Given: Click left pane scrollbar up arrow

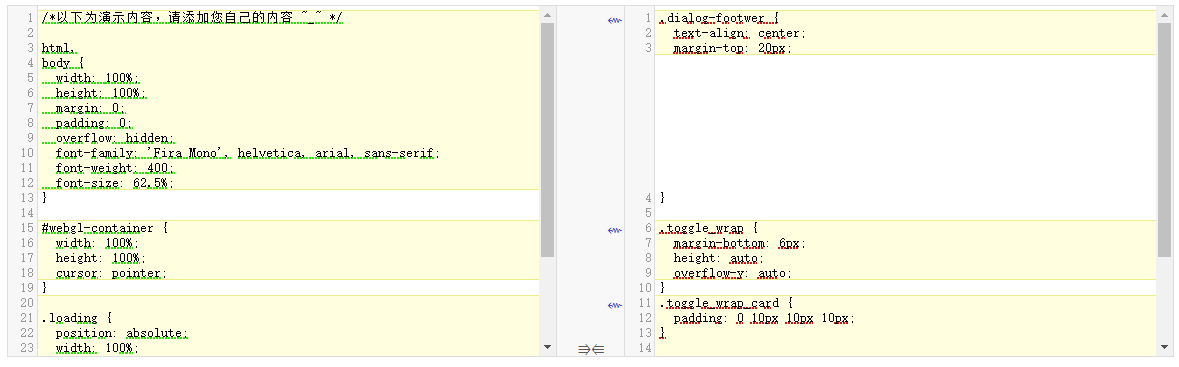Looking at the screenshot, I should [x=547, y=16].
